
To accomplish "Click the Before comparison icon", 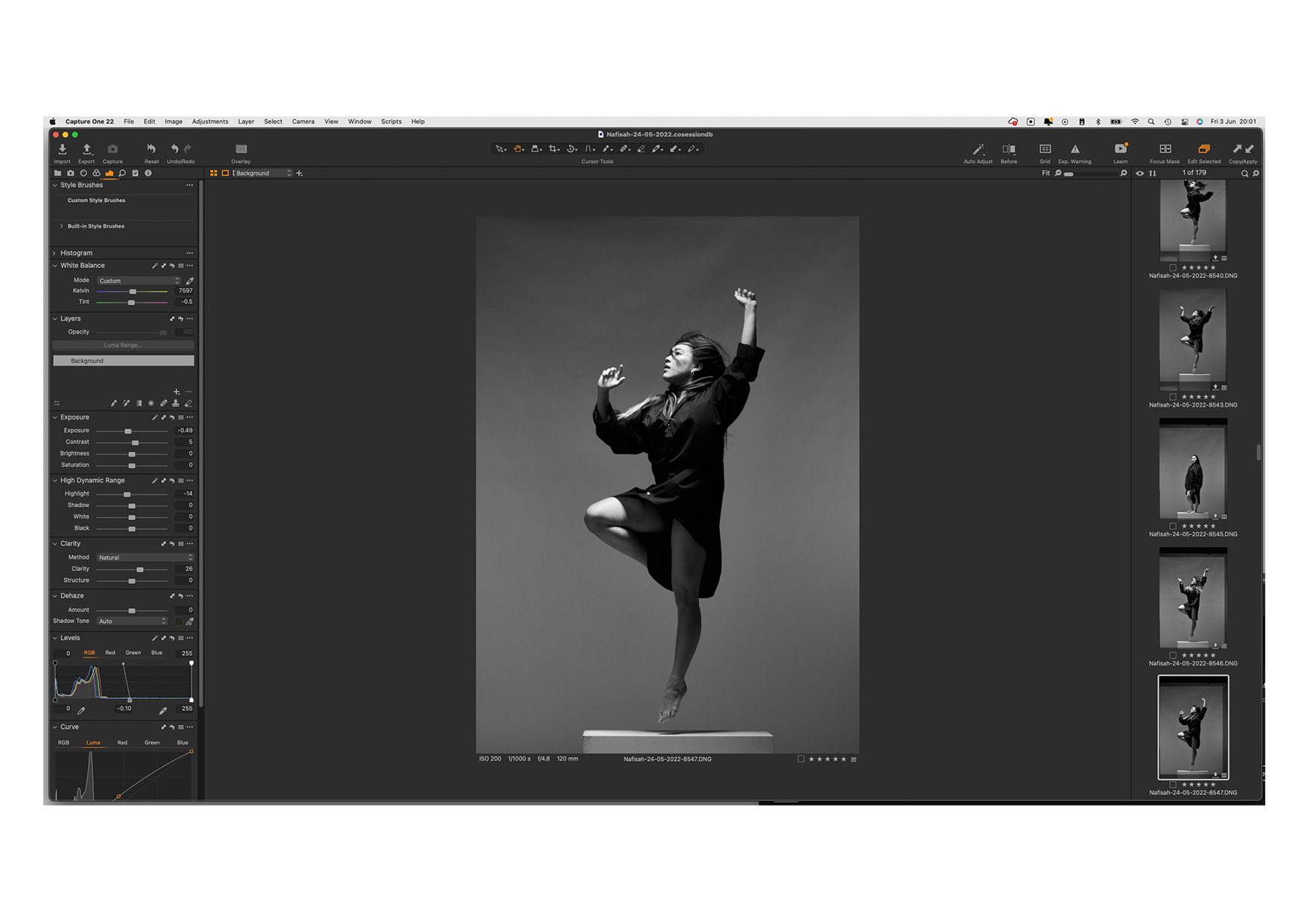I will pos(1008,149).
